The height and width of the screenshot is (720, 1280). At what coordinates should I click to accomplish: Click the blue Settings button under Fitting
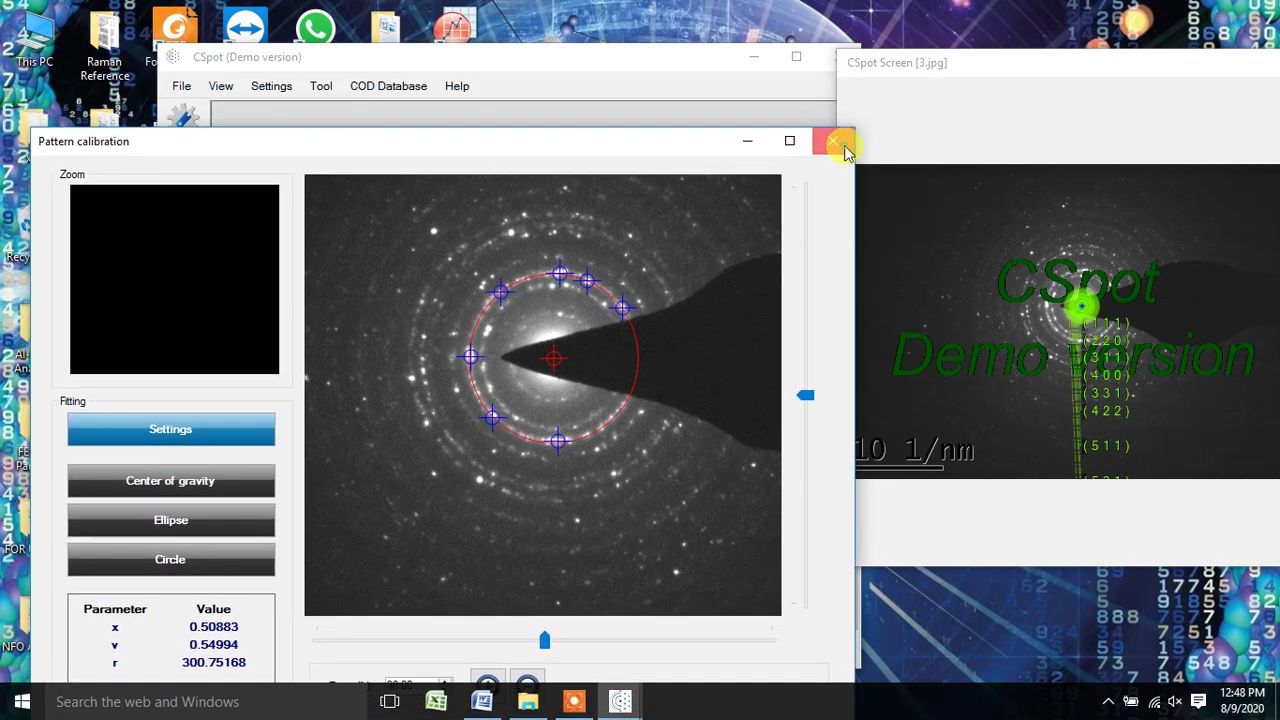pos(171,429)
